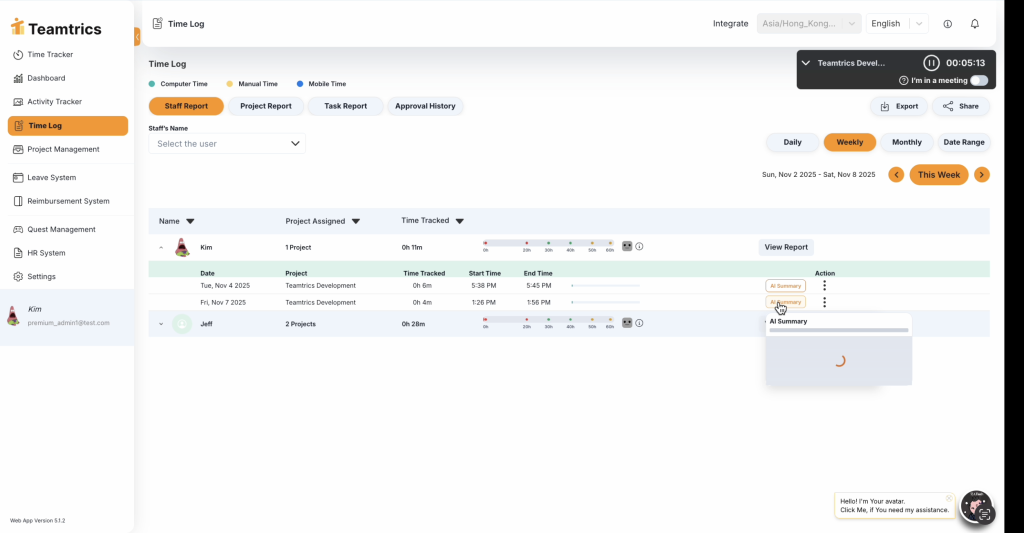Image resolution: width=1024 pixels, height=533 pixels.
Task: Click info icon in Kim's row
Action: click(639, 246)
